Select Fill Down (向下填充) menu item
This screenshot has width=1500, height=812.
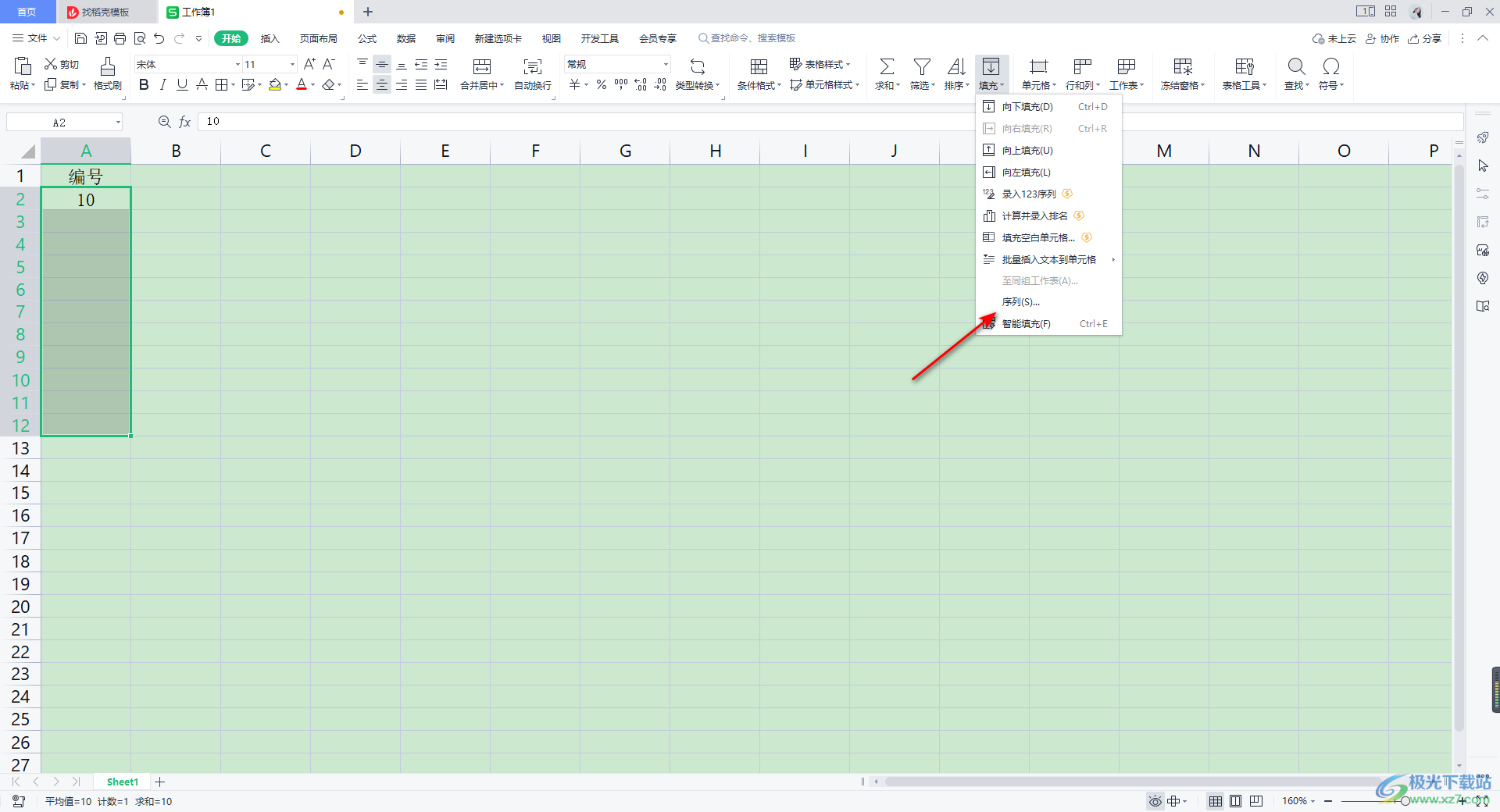1048,106
